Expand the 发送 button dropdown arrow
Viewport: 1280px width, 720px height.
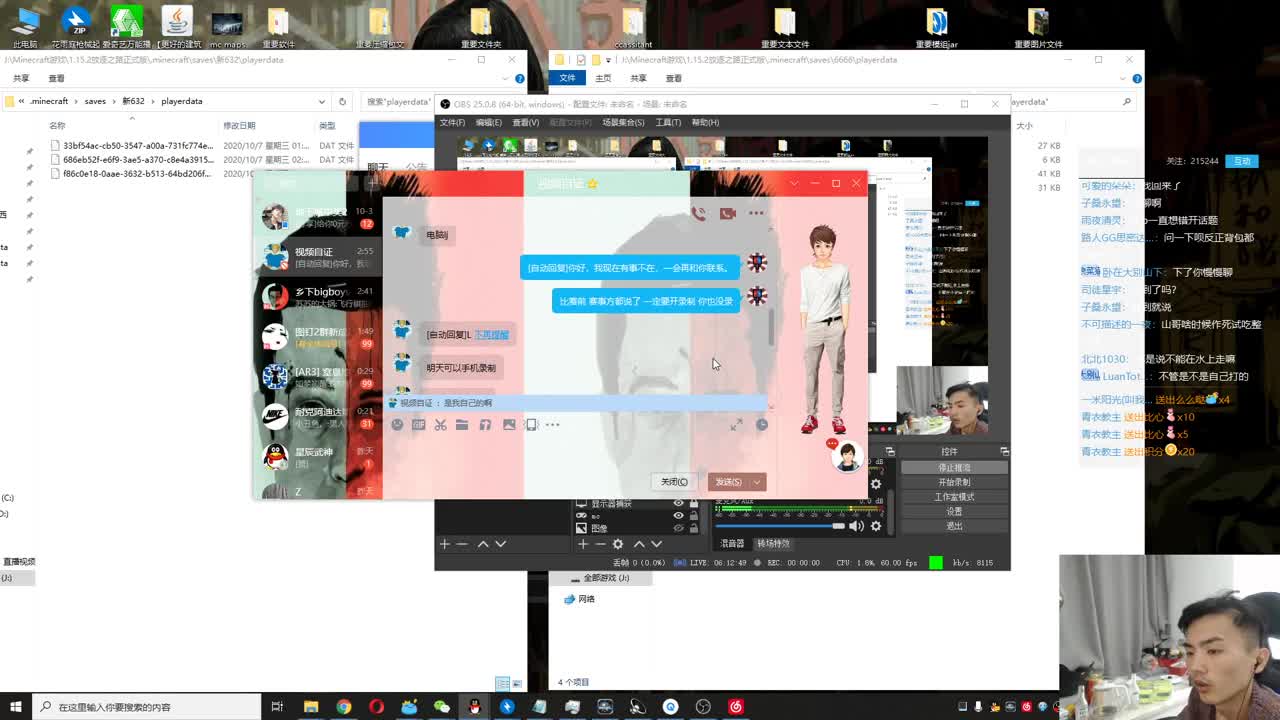(757, 482)
